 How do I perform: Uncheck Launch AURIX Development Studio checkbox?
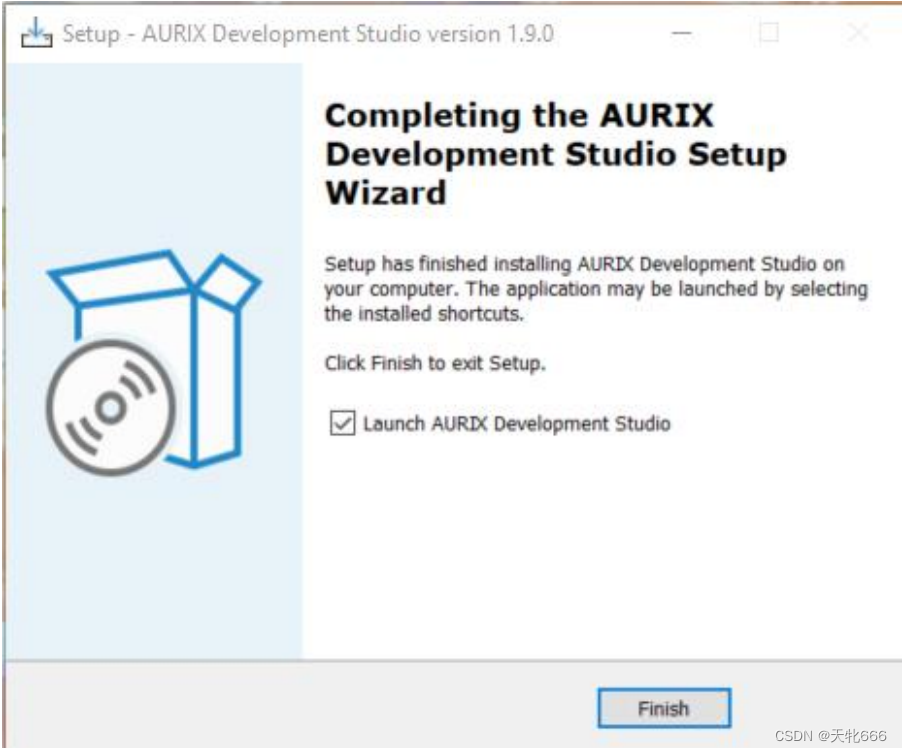click(x=342, y=423)
